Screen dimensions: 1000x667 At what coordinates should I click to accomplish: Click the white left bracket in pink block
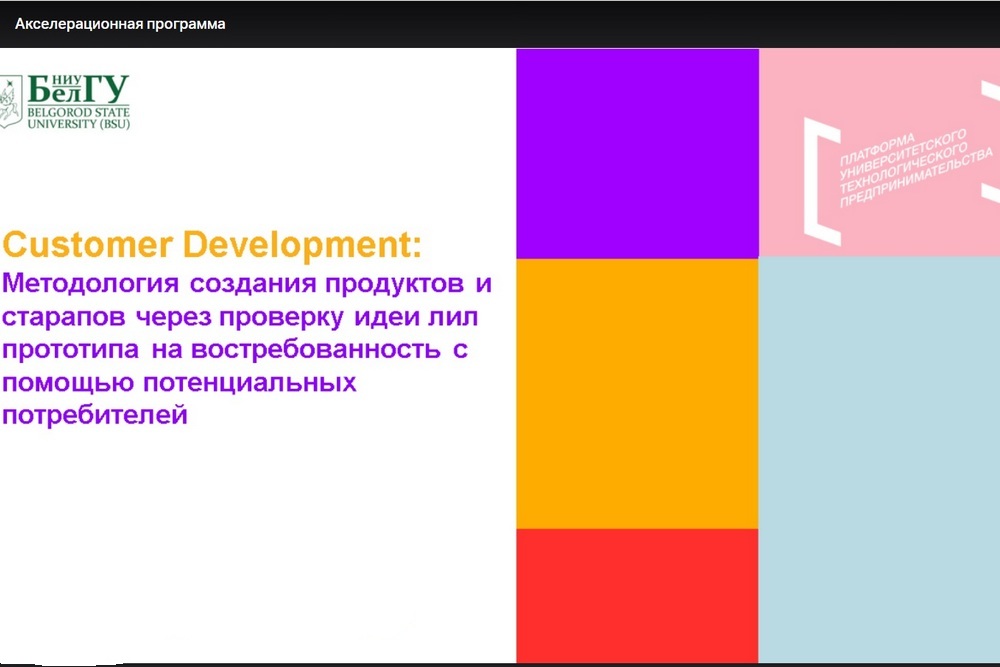[824, 181]
